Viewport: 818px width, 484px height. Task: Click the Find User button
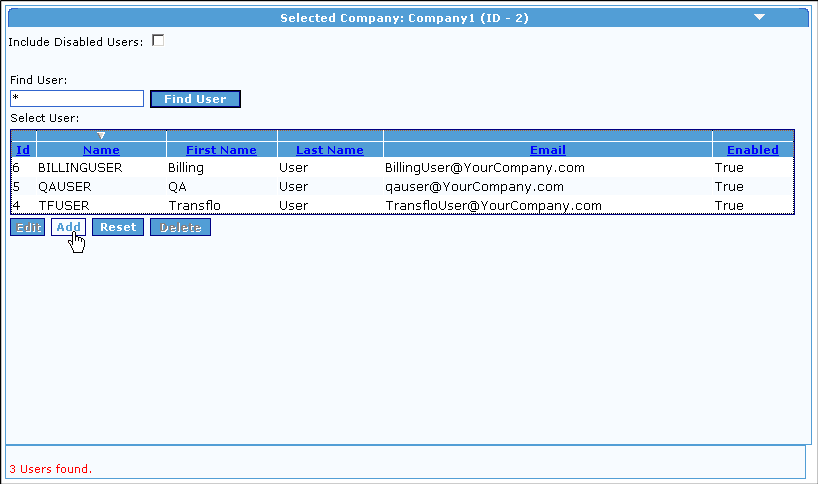click(x=195, y=99)
